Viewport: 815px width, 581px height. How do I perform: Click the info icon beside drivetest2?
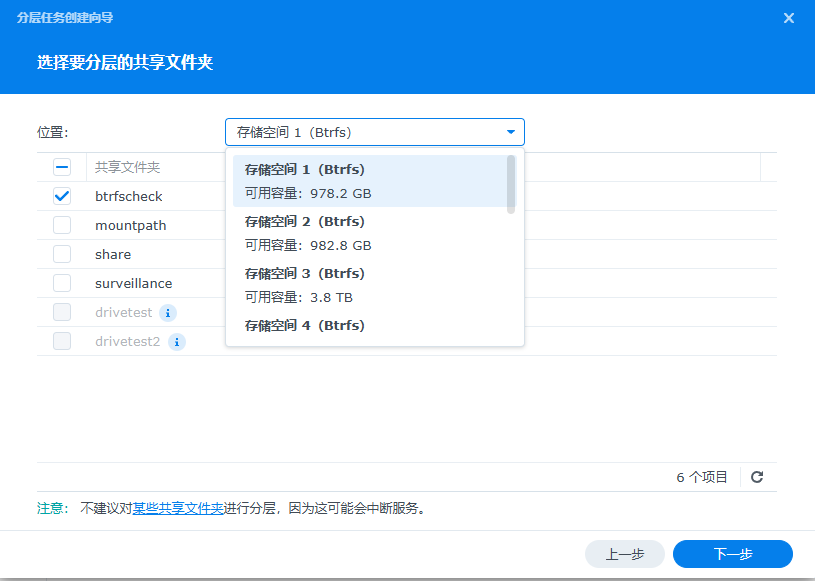[176, 342]
